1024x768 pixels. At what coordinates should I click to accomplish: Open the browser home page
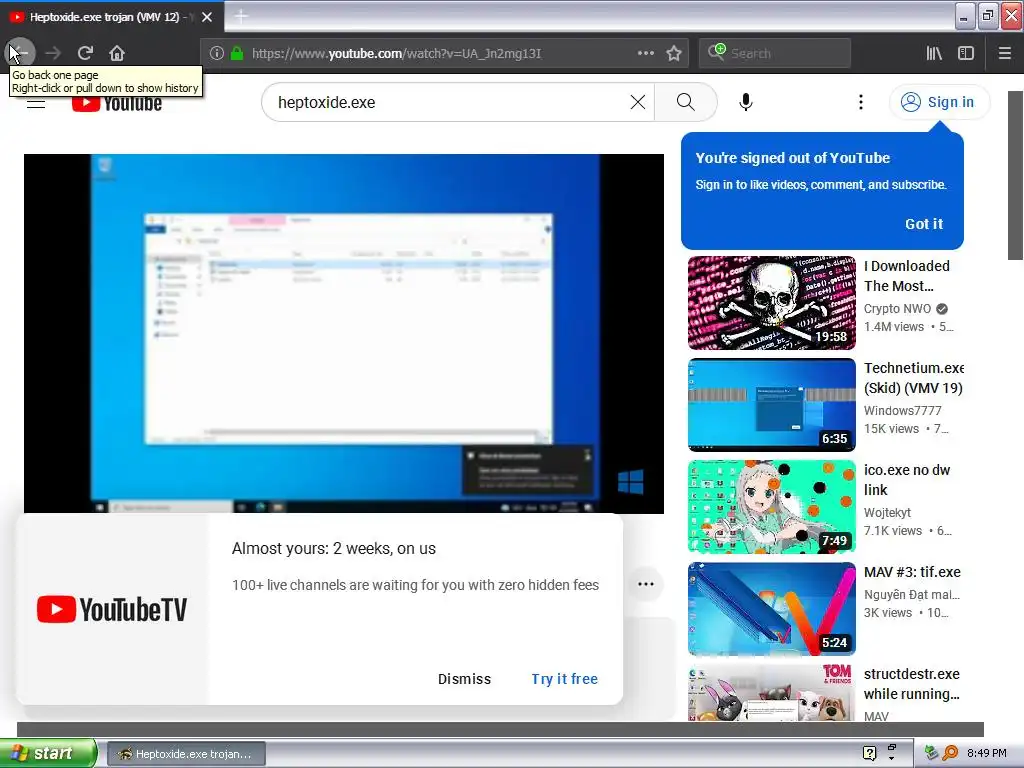117,53
